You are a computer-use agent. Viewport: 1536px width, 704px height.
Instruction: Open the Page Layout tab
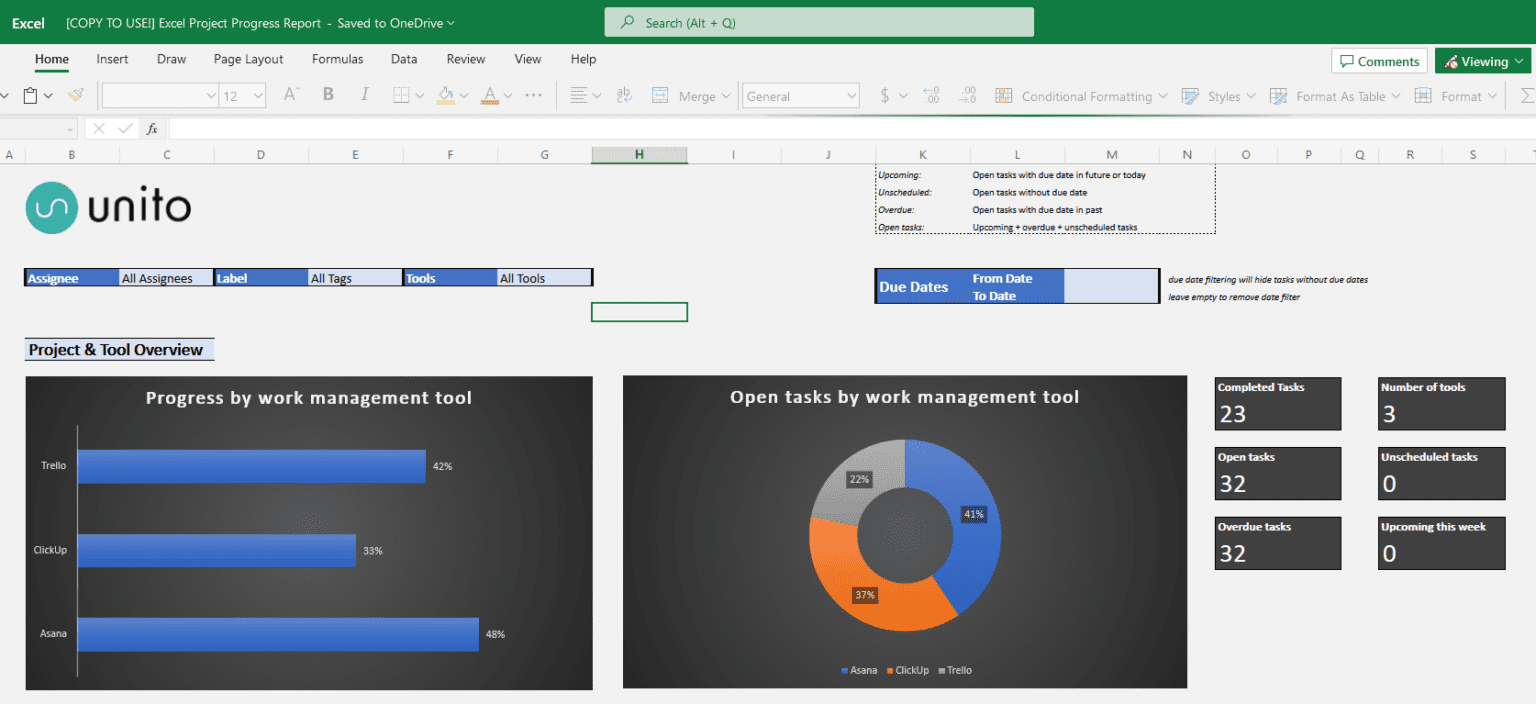coord(248,59)
